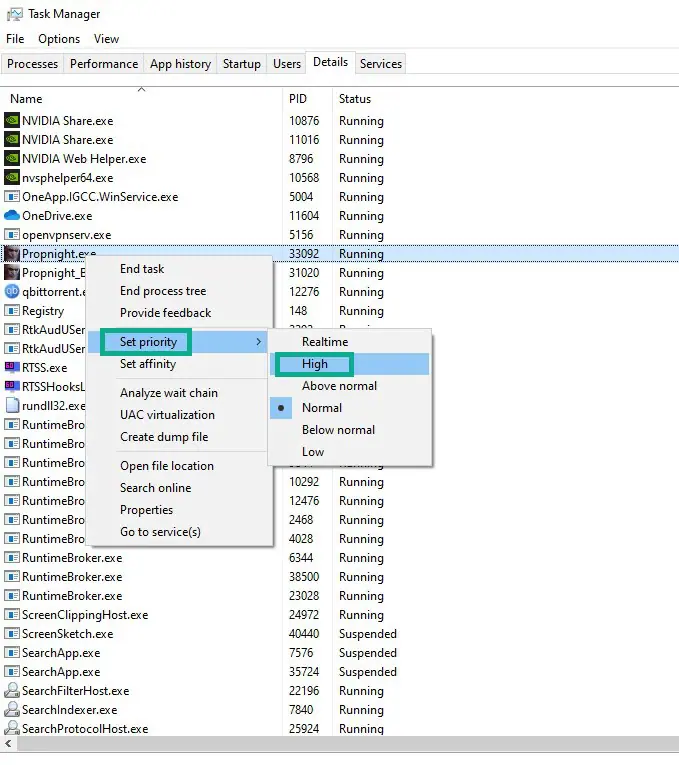679x765 pixels.
Task: Click the SearchProtocolHost.exe icon
Action: point(12,728)
